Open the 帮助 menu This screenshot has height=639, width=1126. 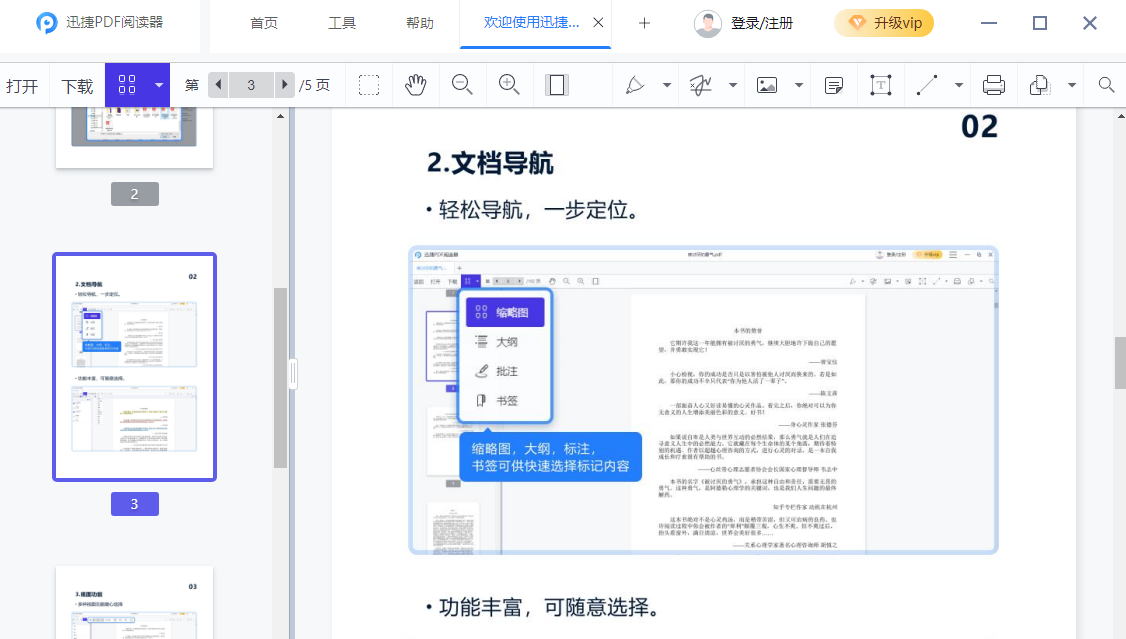419,23
